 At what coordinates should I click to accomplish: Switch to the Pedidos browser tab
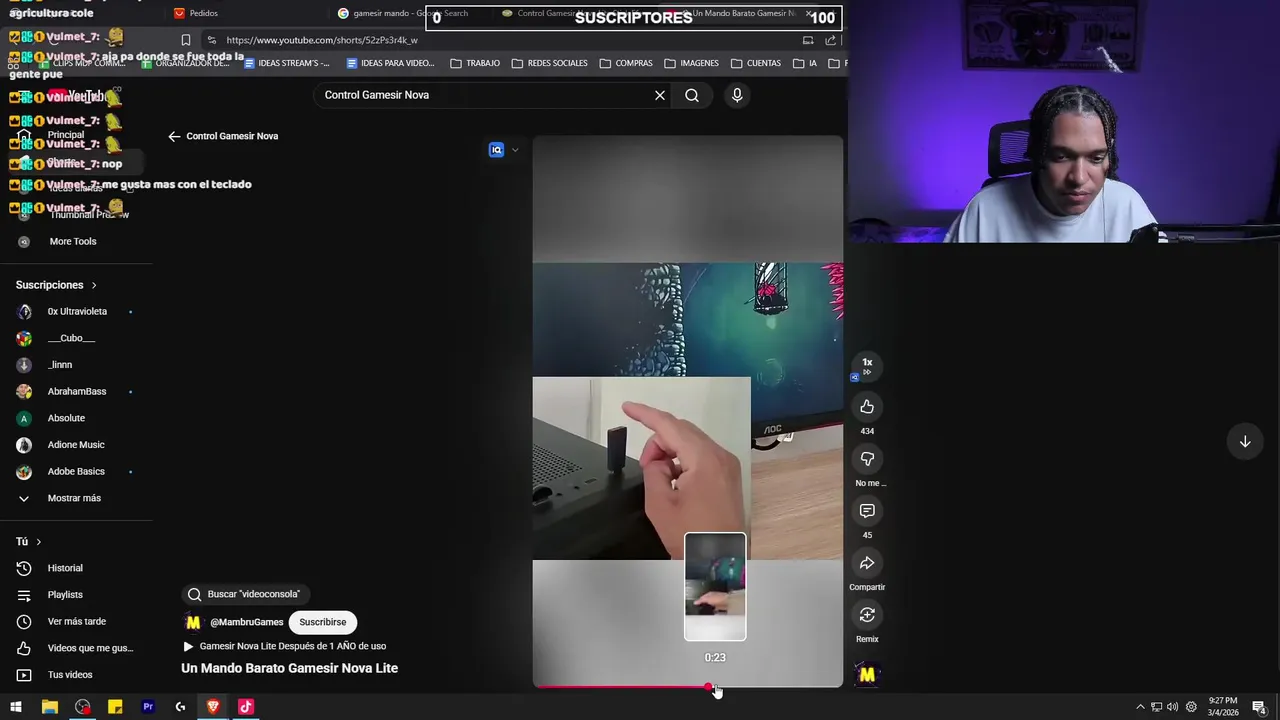click(x=204, y=13)
